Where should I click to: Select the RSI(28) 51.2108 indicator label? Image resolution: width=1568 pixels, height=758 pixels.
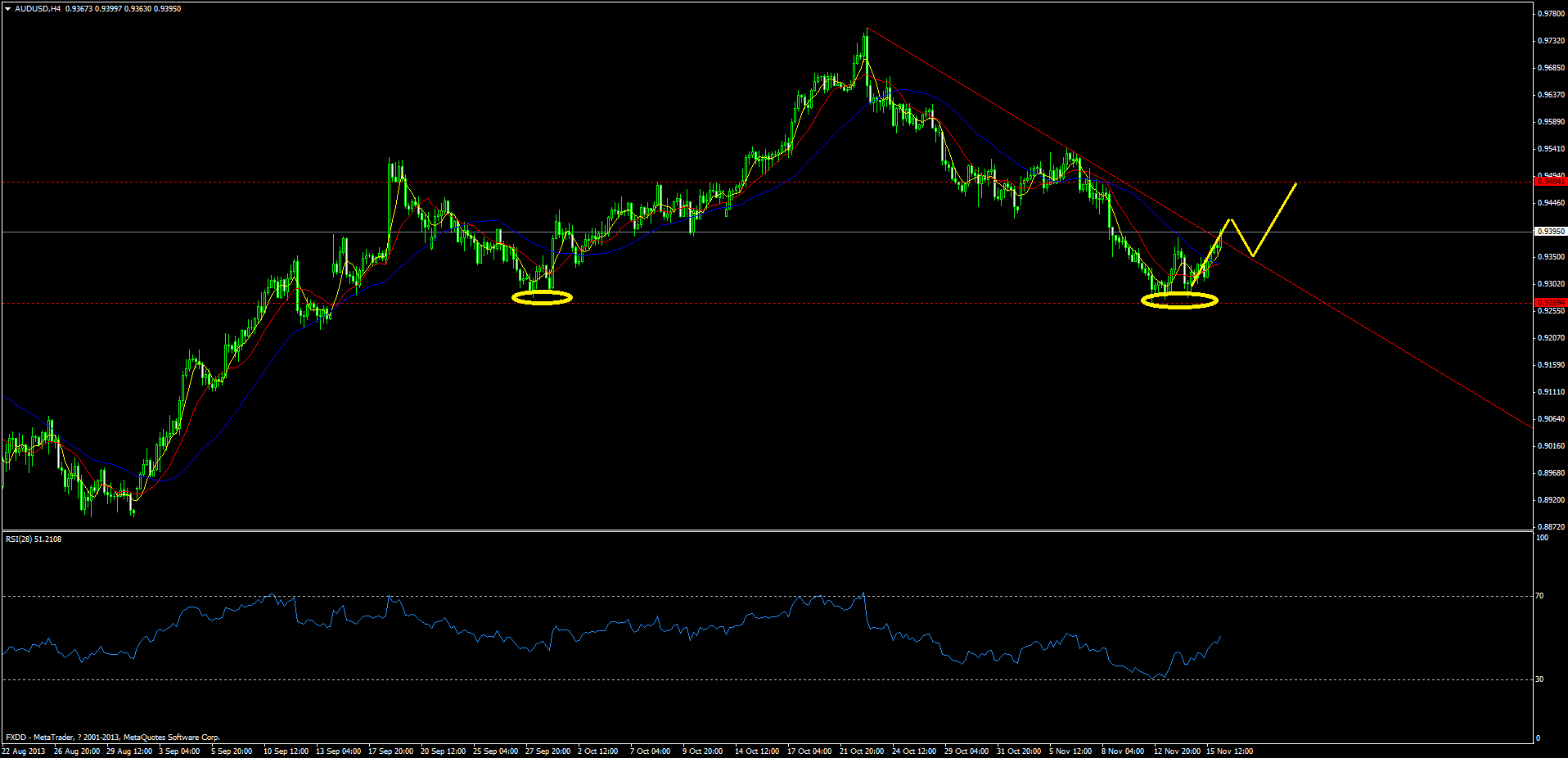click(x=34, y=539)
